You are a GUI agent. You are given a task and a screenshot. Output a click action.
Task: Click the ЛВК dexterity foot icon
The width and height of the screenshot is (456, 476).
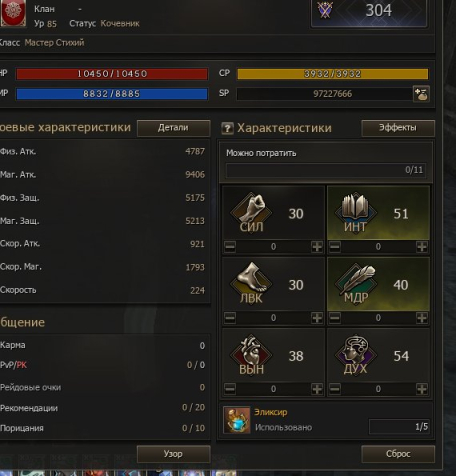pyautogui.click(x=252, y=283)
